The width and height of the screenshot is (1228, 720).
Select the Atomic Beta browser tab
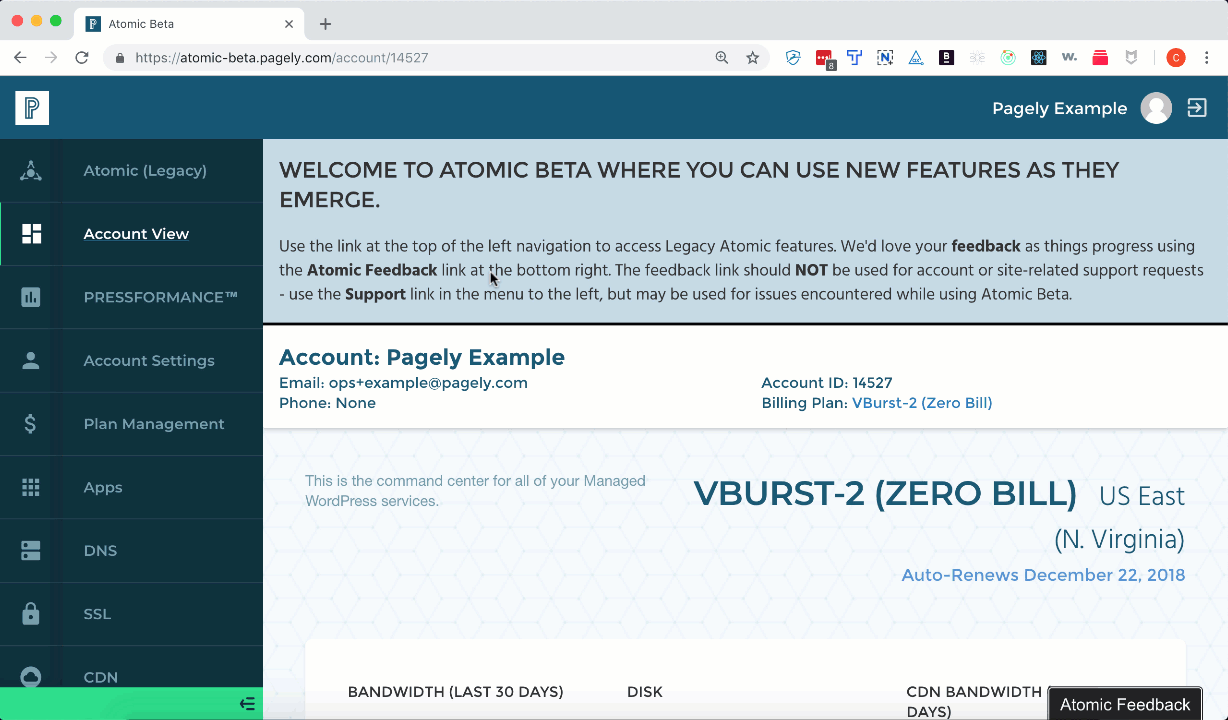tap(190, 24)
